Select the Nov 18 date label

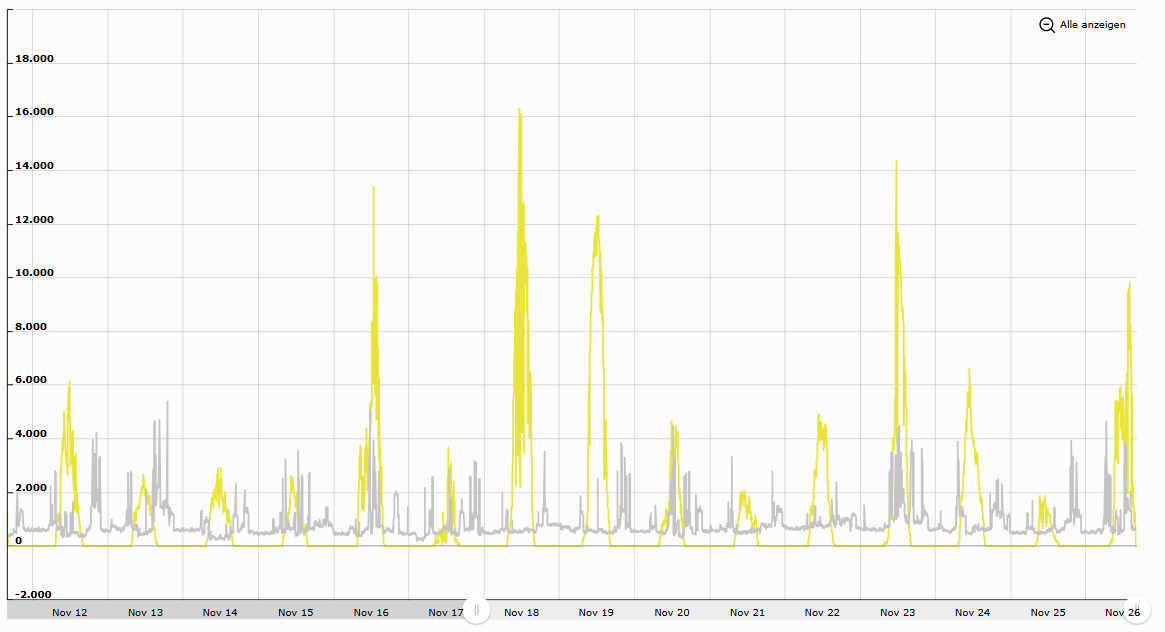[522, 613]
